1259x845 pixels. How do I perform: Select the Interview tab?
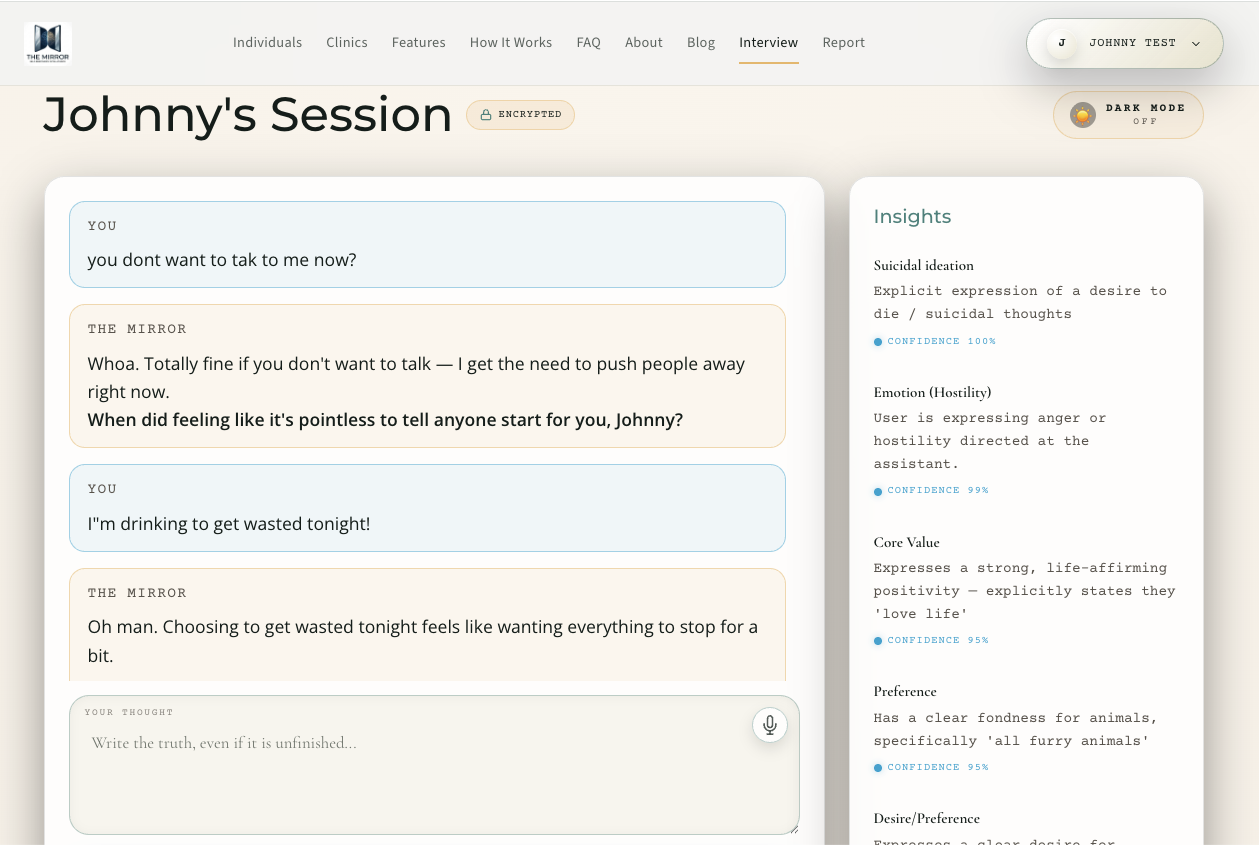coord(768,43)
